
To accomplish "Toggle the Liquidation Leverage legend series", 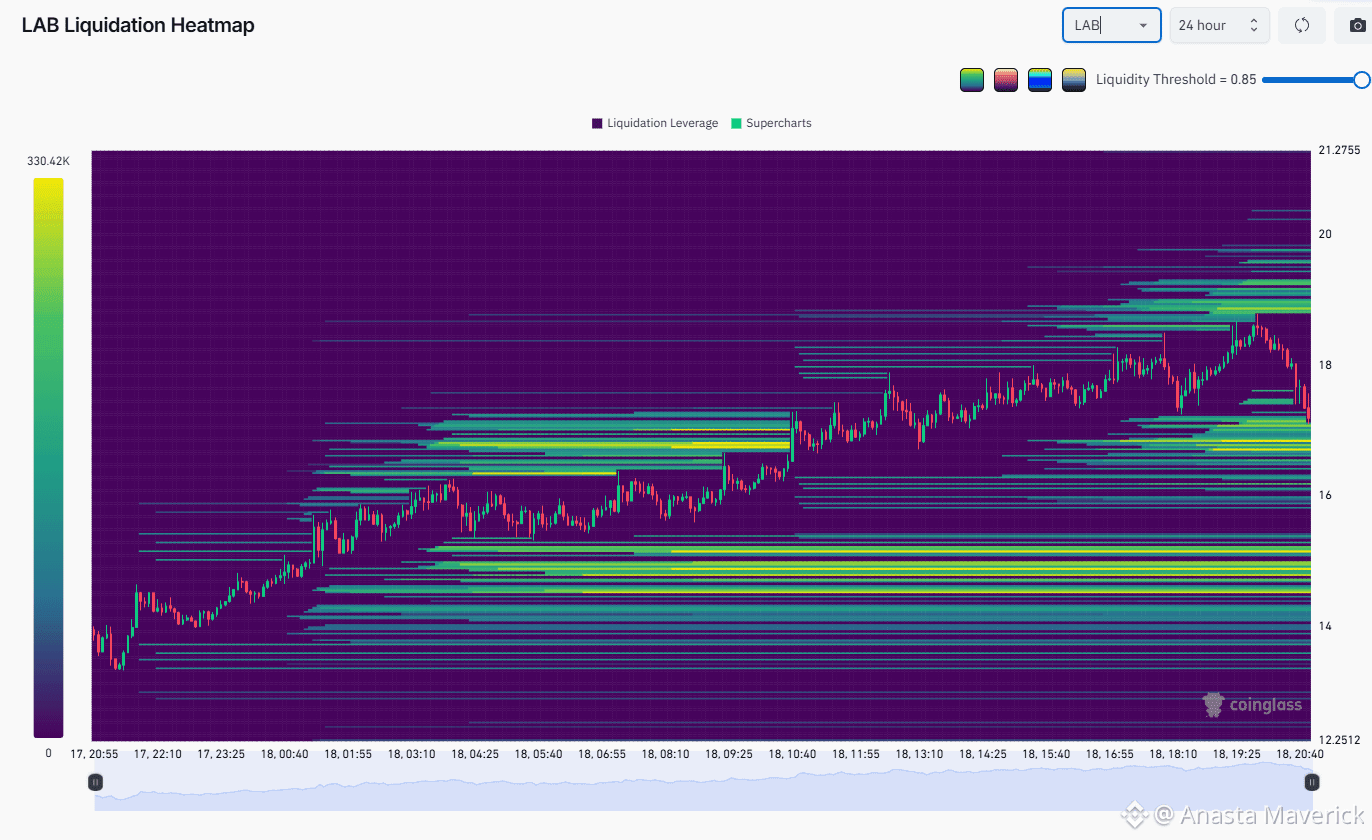I will tap(655, 123).
